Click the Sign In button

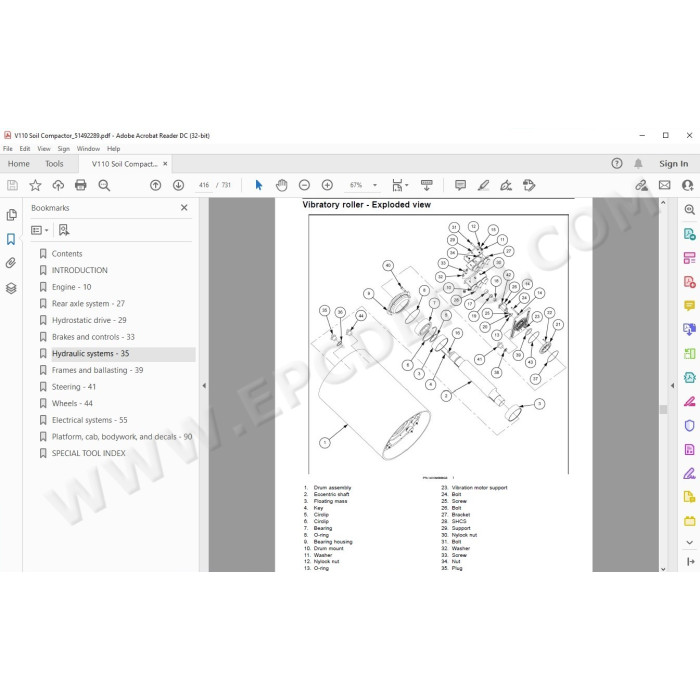(x=674, y=164)
